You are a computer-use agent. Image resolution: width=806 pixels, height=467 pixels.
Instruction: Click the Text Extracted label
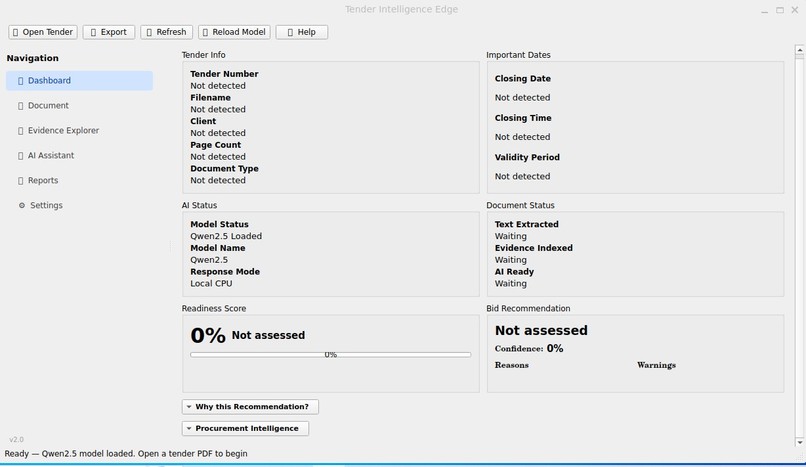[x=526, y=225]
